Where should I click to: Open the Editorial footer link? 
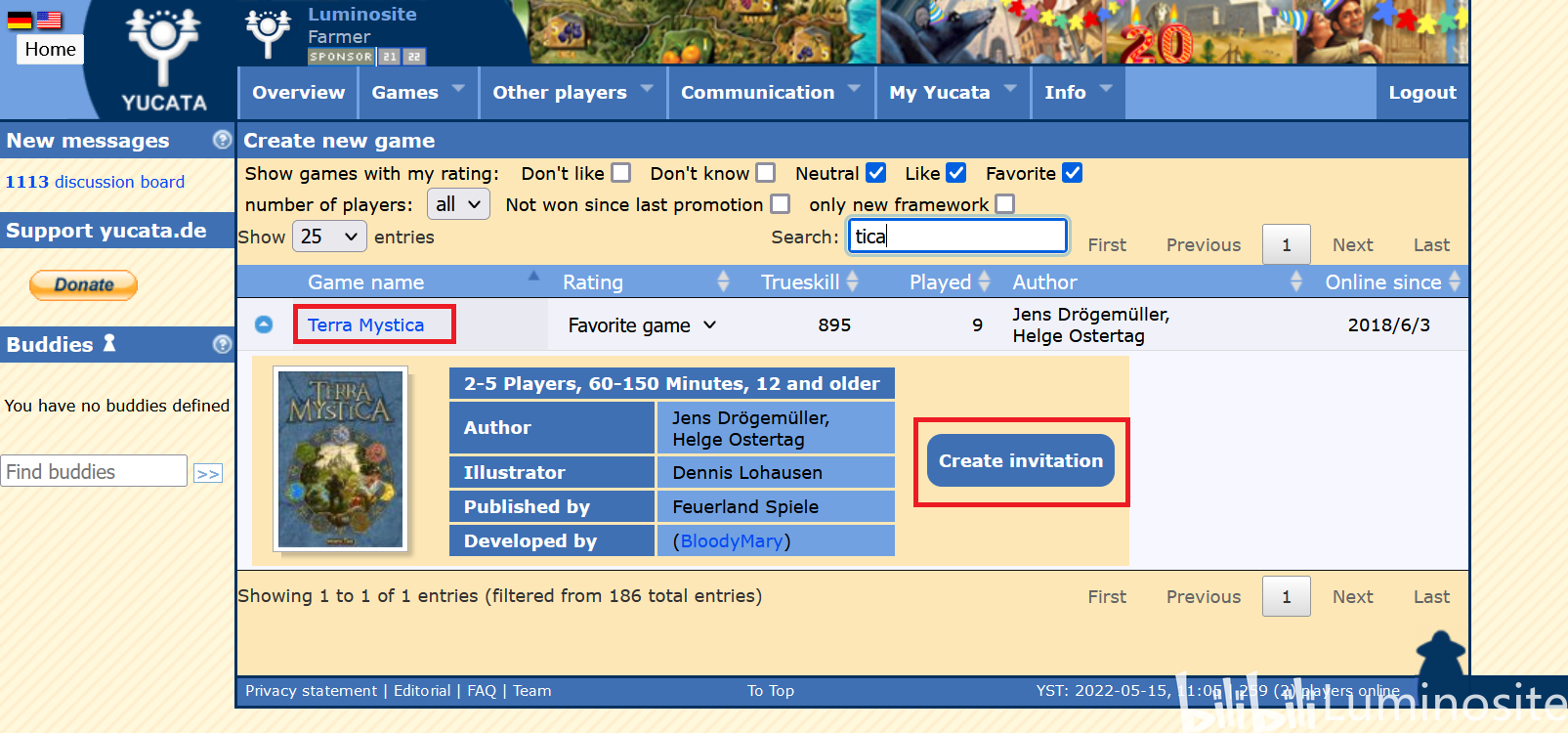(422, 690)
